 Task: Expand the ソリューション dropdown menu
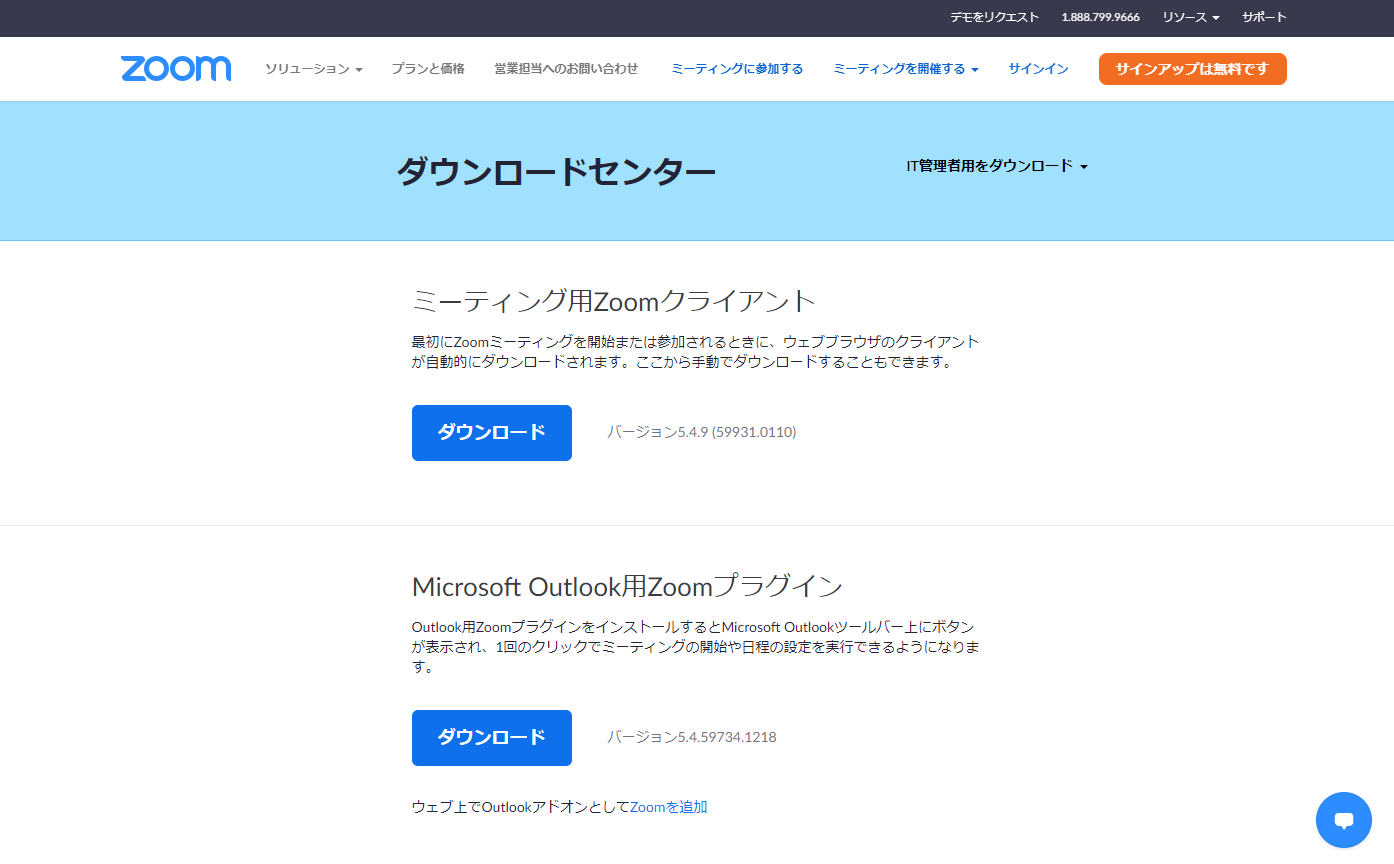(313, 69)
